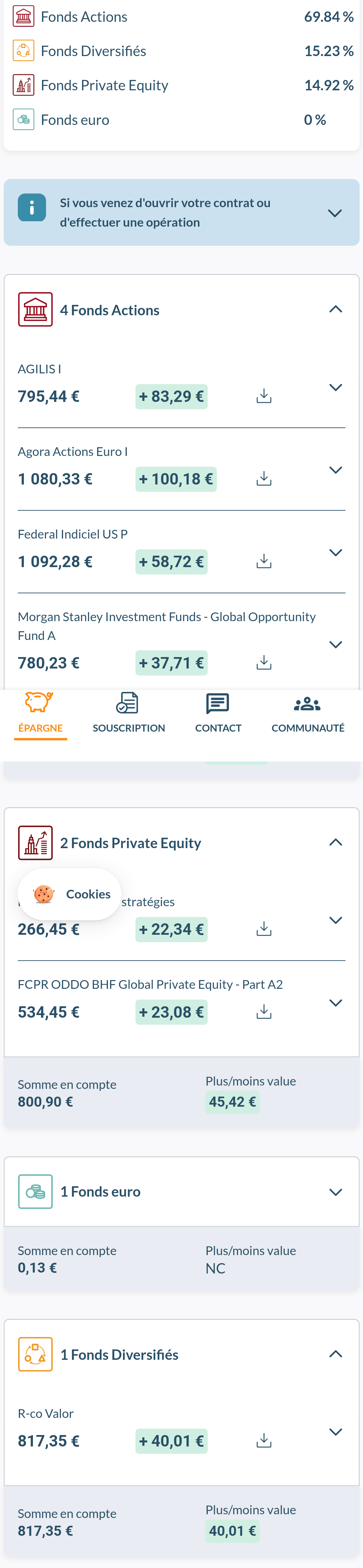The width and height of the screenshot is (363, 1568).
Task: Click the blue info icon
Action: point(32,207)
